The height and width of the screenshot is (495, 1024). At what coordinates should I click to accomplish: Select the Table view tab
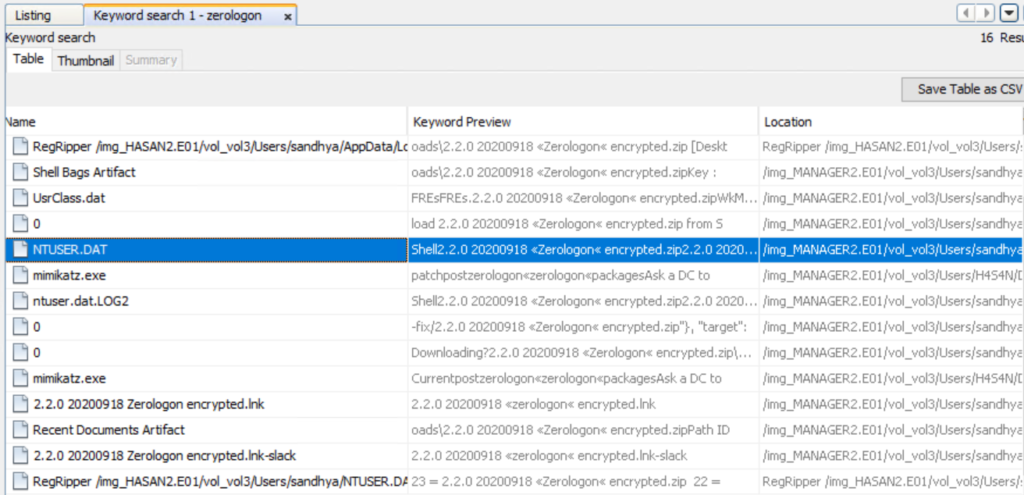28,59
